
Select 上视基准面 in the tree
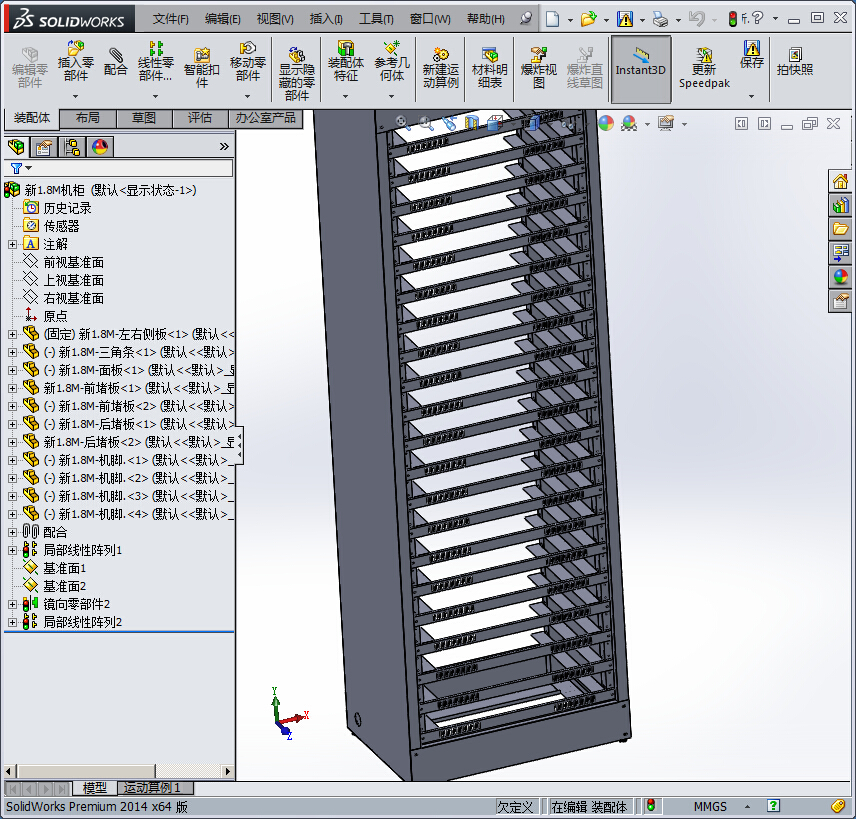tap(73, 281)
